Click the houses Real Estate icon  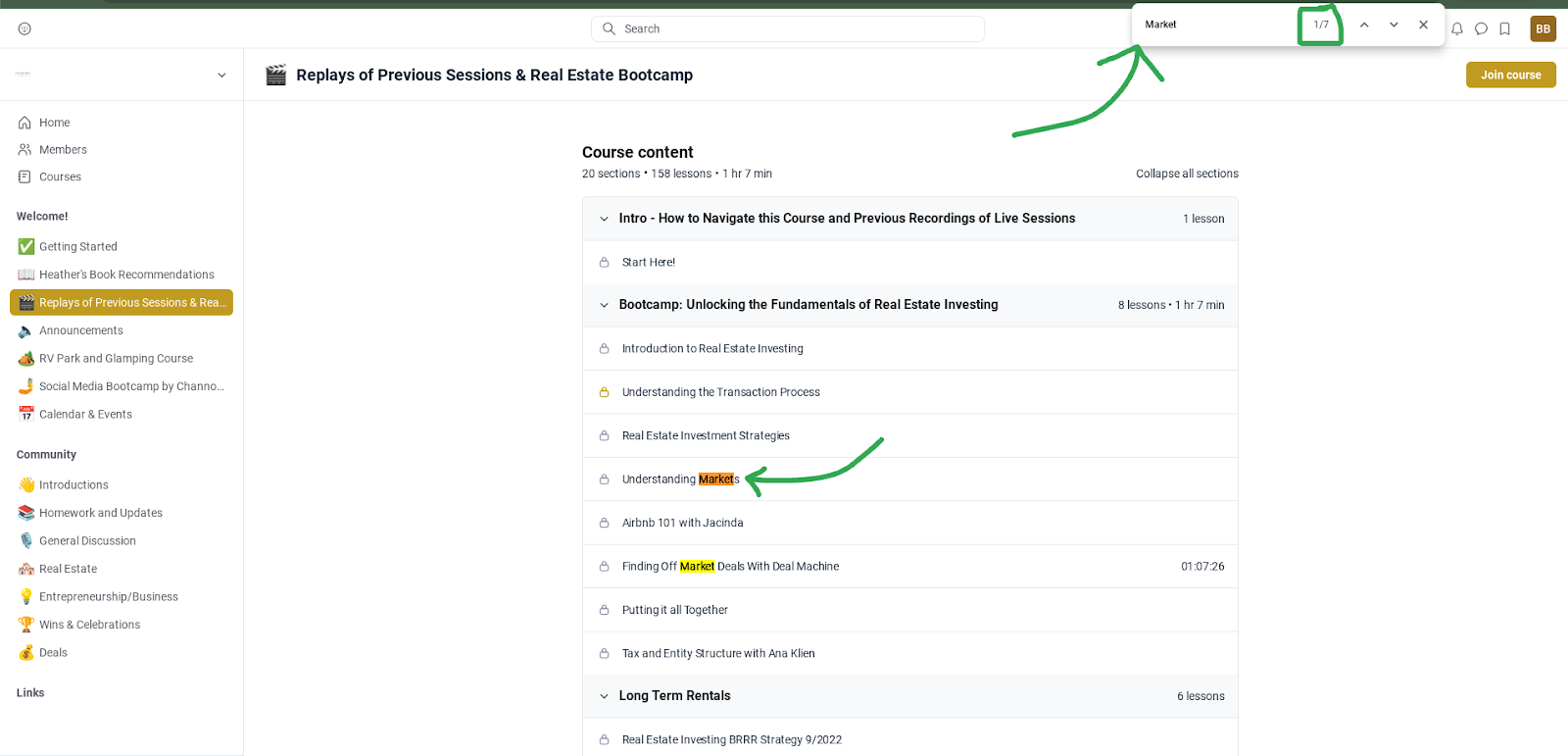[x=26, y=569]
